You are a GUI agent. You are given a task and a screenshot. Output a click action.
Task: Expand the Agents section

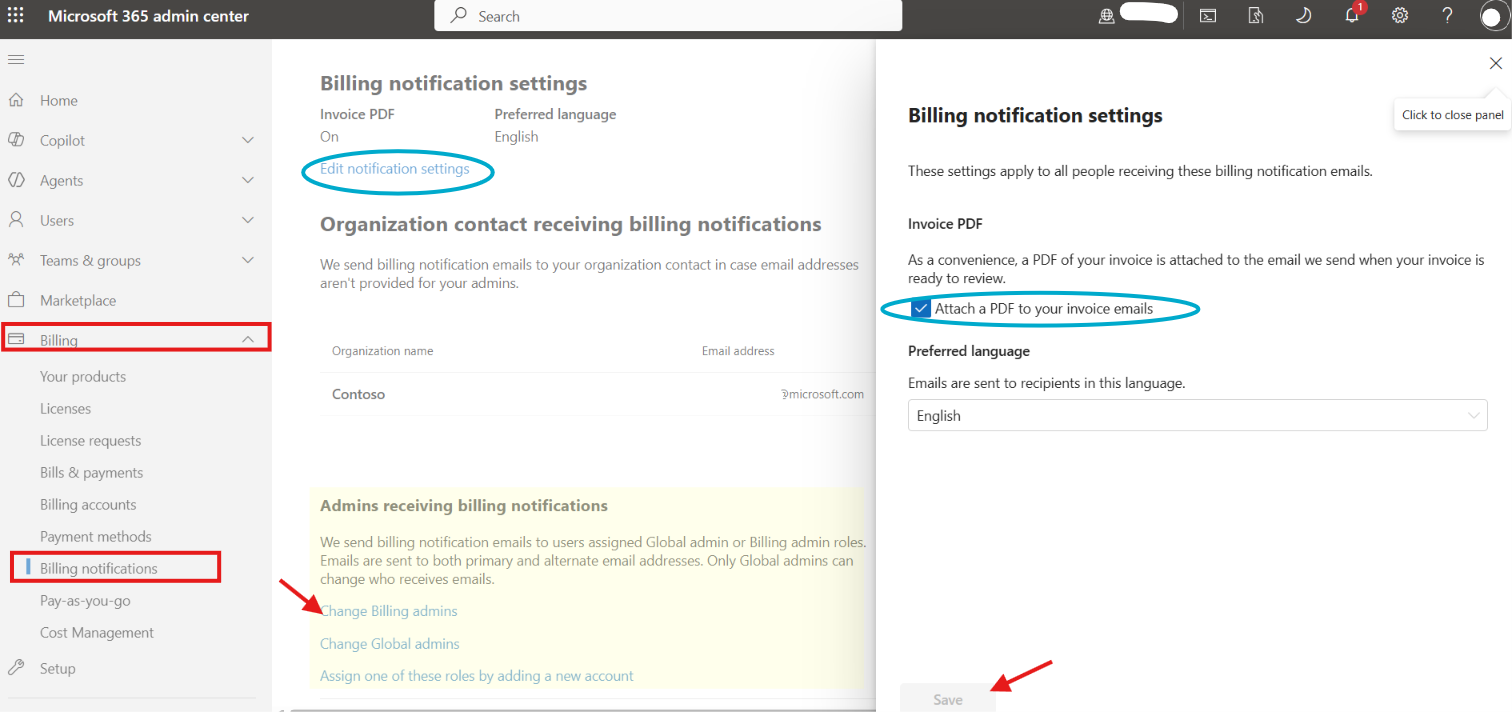tap(248, 180)
